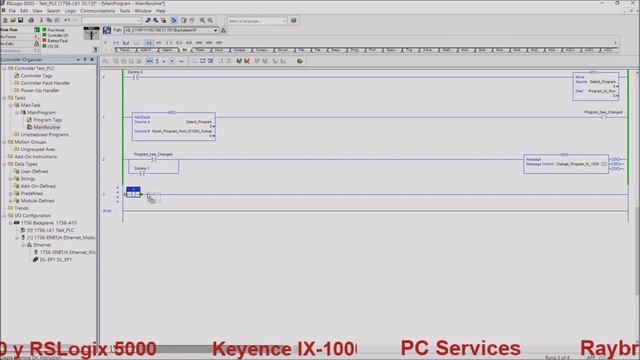This screenshot has height=360, width=640.
Task: Click the Open project toolbar icon
Action: click(x=13, y=20)
